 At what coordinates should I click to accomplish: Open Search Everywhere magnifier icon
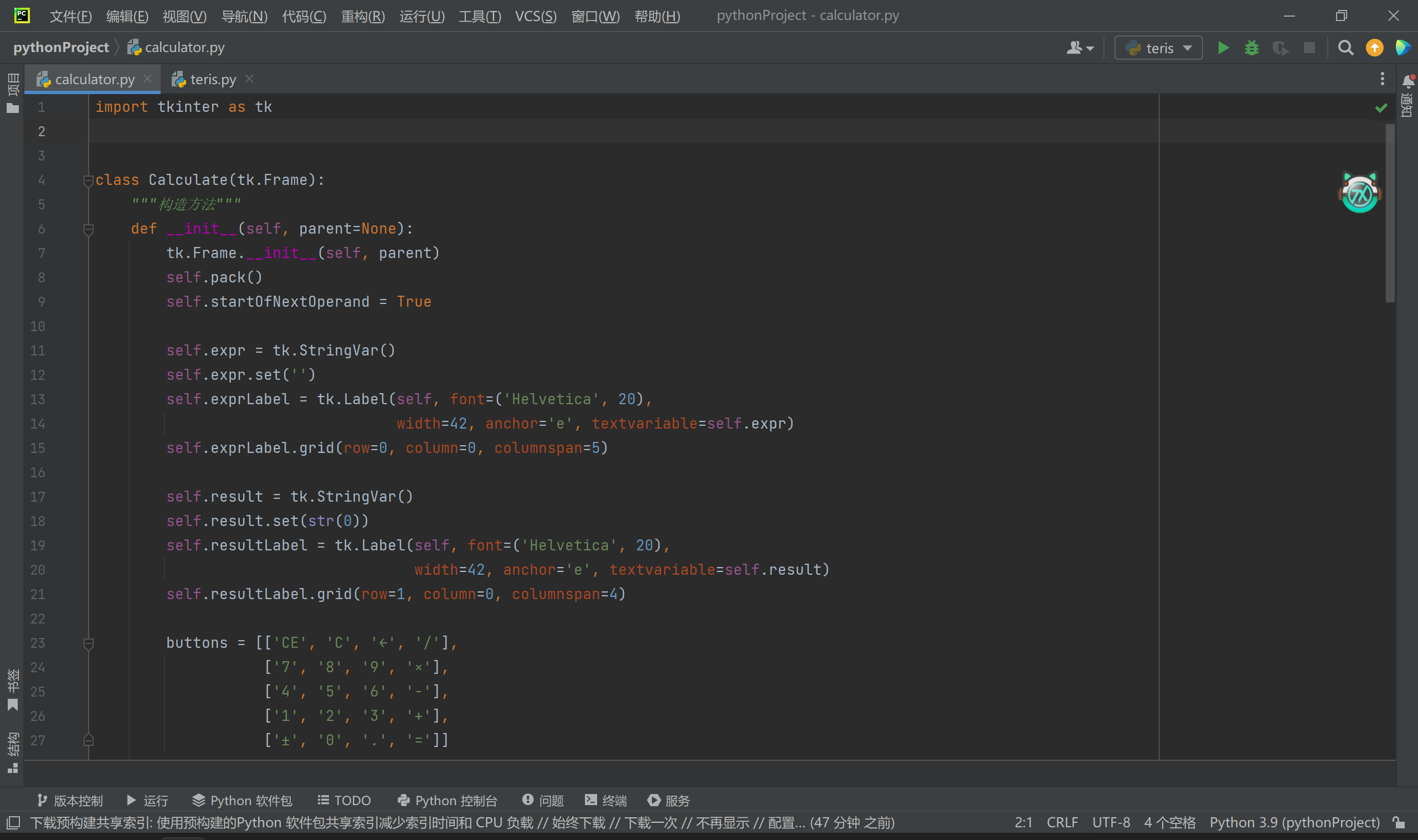[x=1345, y=48]
